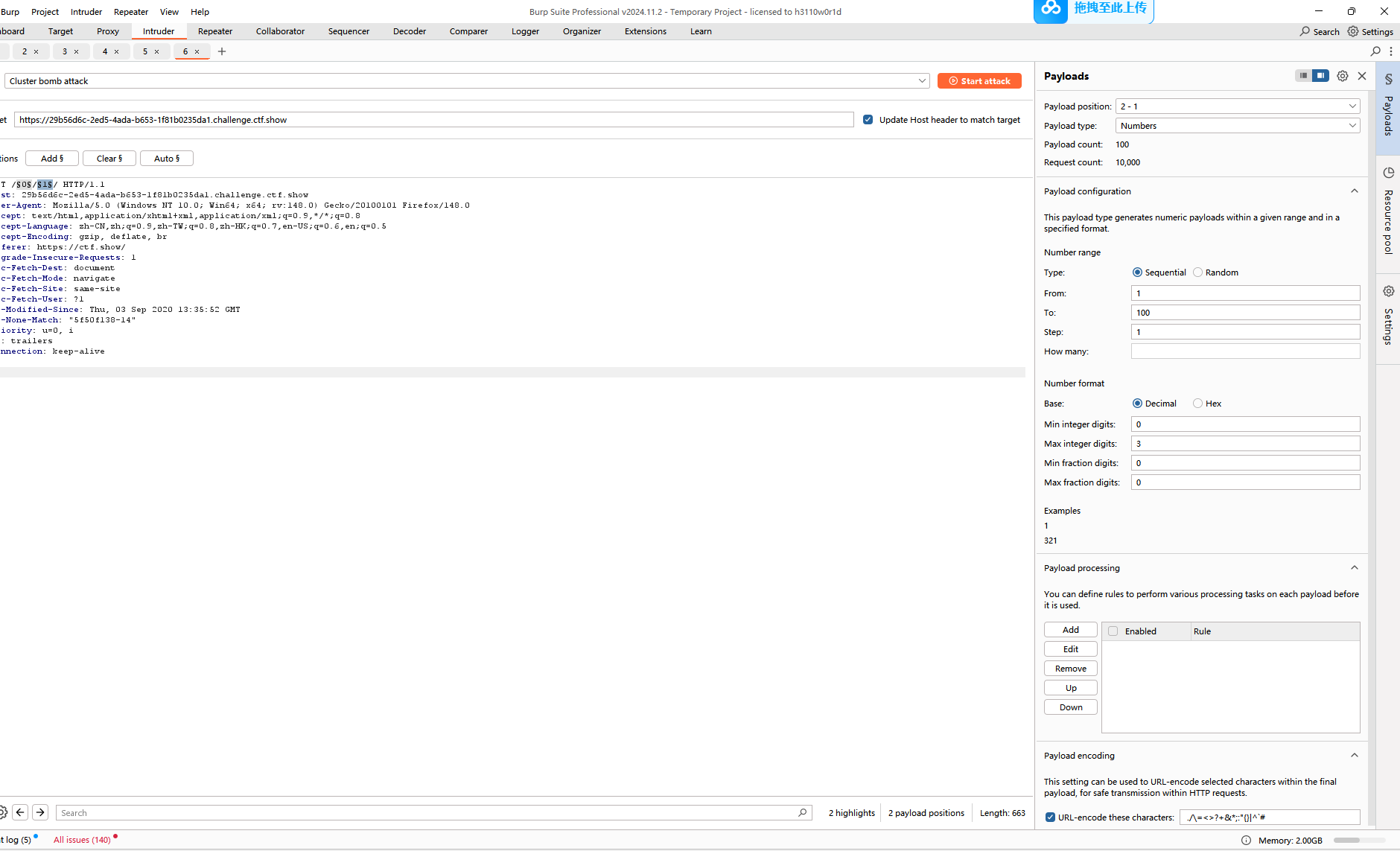Close Intruder tab 4
Image resolution: width=1400 pixels, height=851 pixels.
pyautogui.click(x=116, y=51)
